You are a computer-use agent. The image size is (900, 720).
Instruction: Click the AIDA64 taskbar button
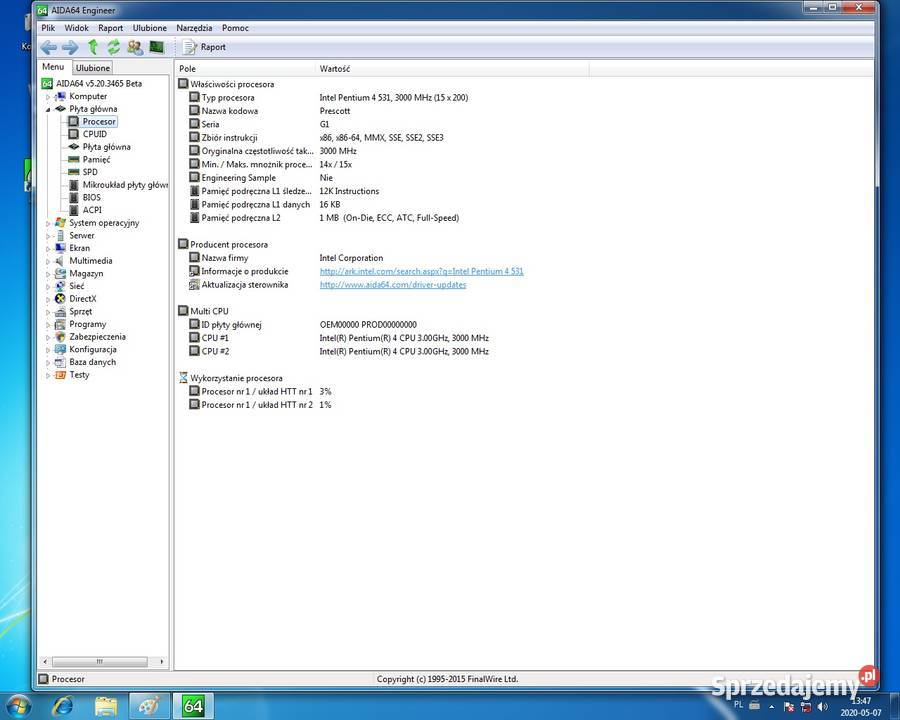click(x=193, y=706)
